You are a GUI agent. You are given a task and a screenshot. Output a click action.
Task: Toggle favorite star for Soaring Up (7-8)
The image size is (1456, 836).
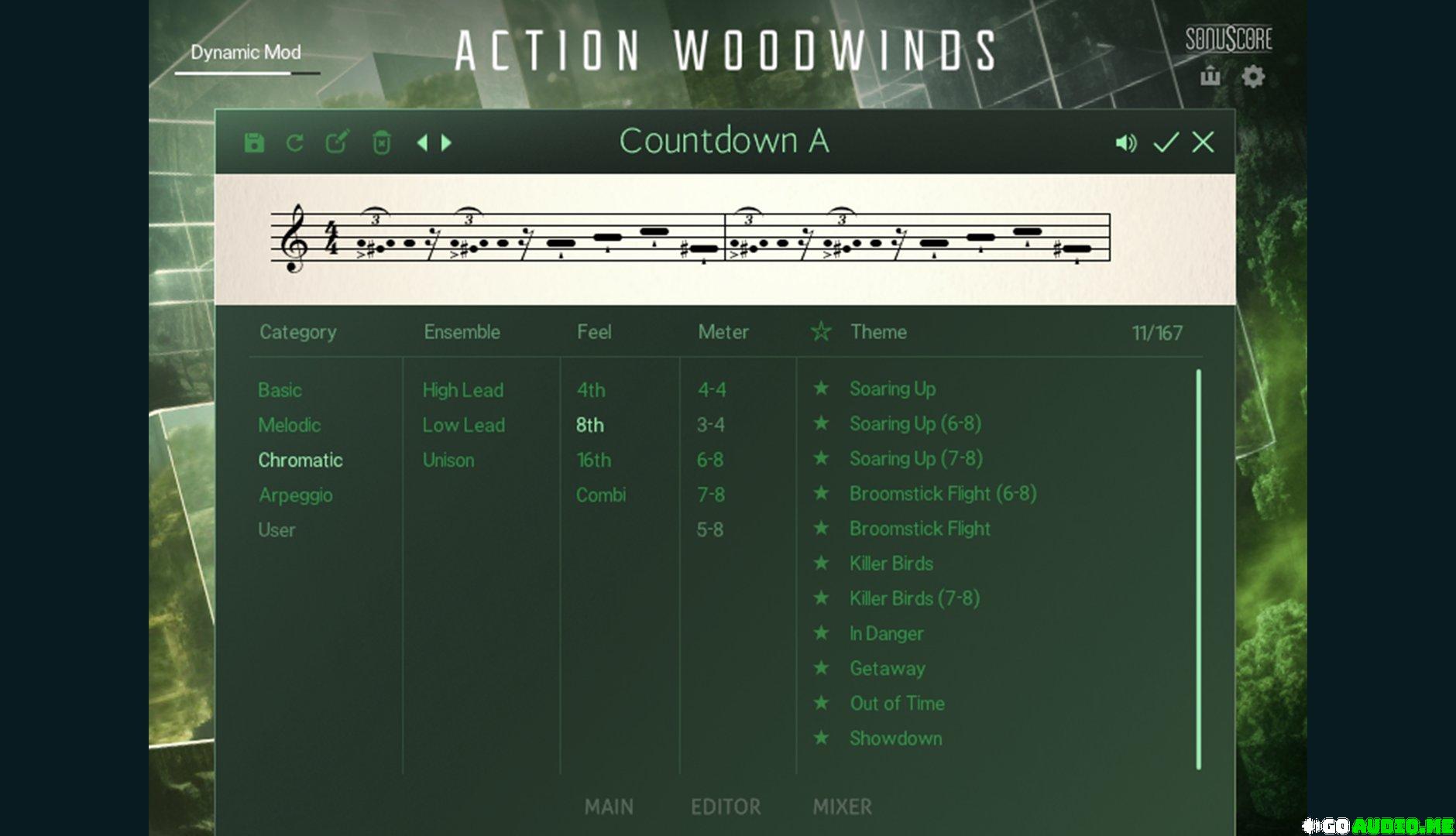coord(821,457)
